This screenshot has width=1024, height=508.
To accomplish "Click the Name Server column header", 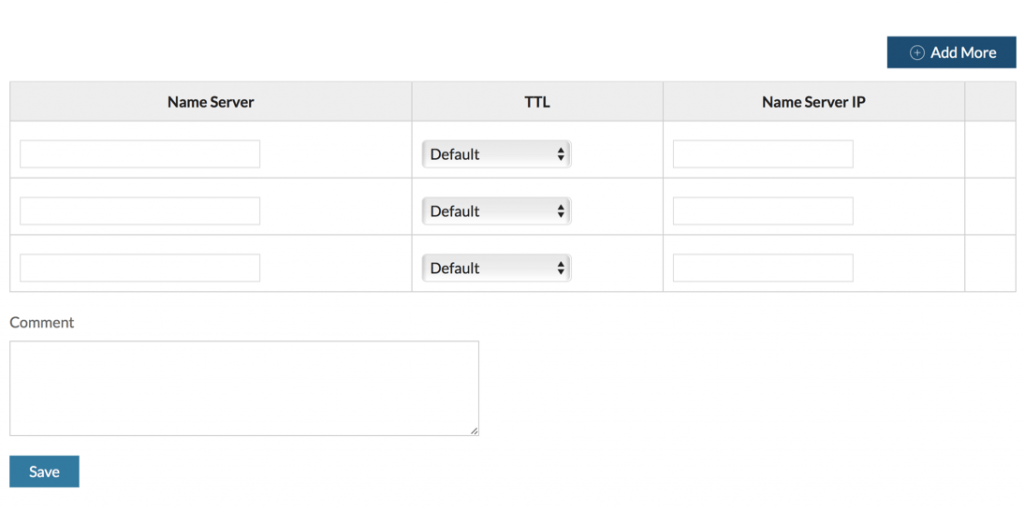I will pos(210,102).
